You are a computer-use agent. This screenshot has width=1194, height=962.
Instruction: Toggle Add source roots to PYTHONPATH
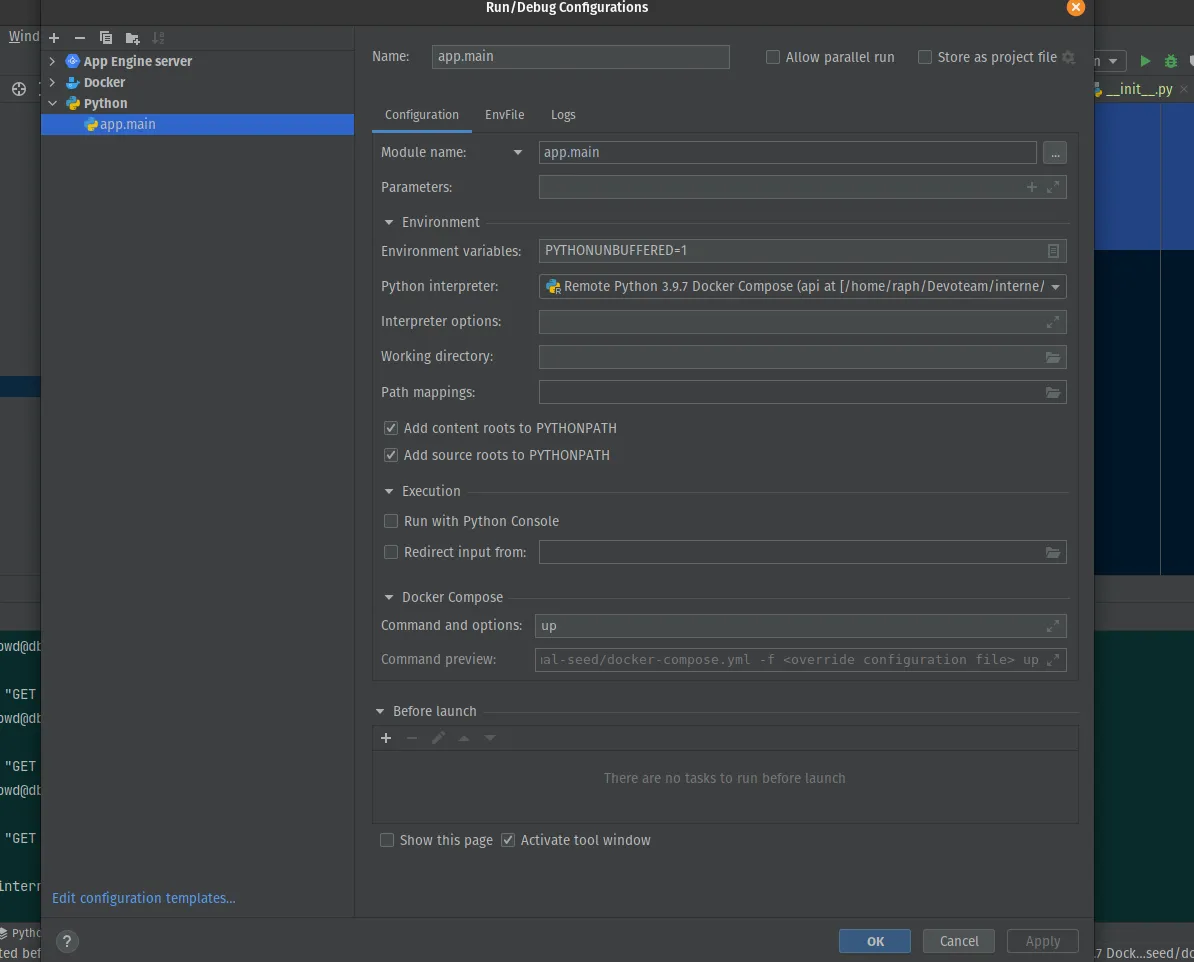point(391,455)
